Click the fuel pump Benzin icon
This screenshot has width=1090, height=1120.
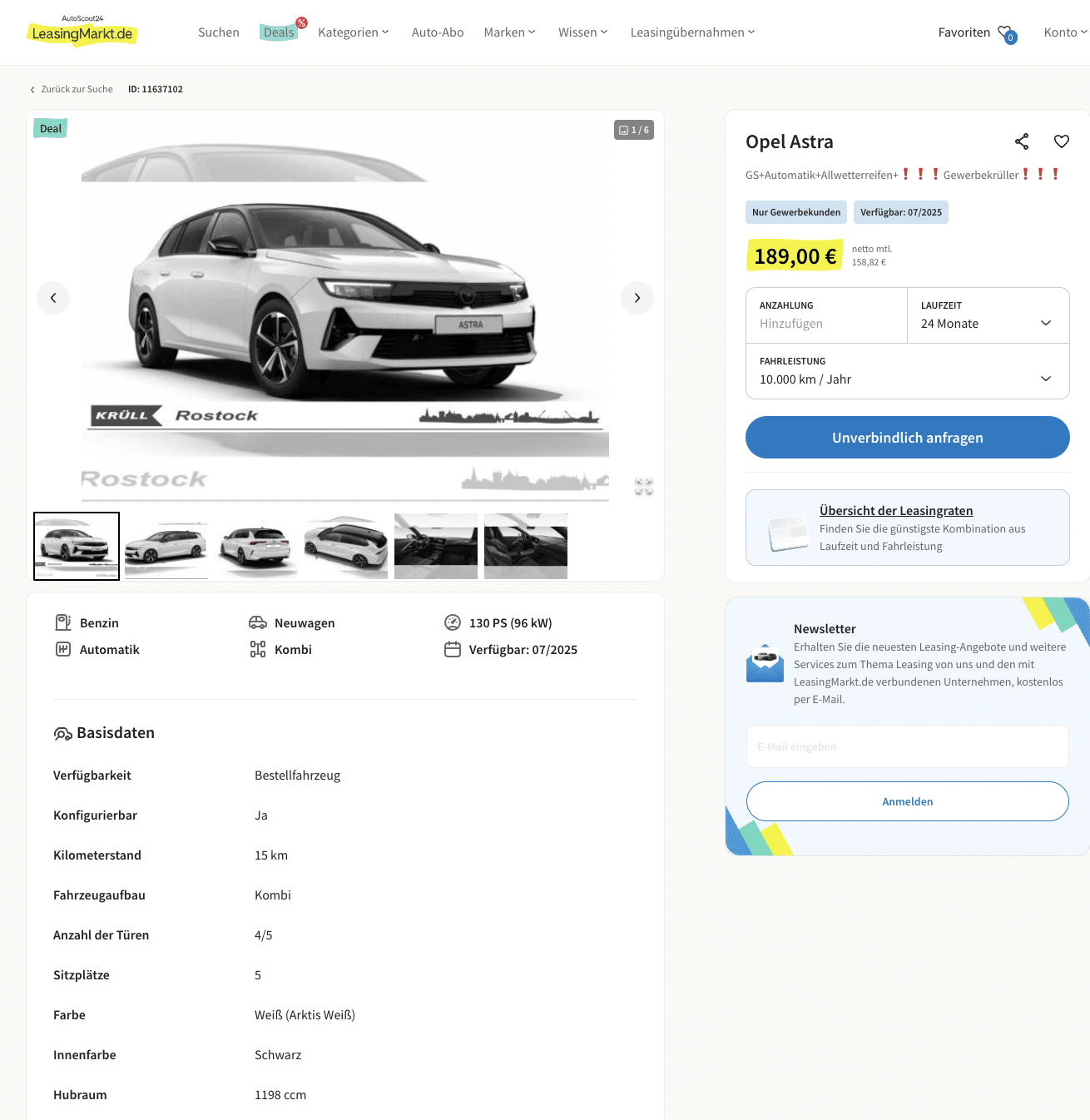point(63,622)
